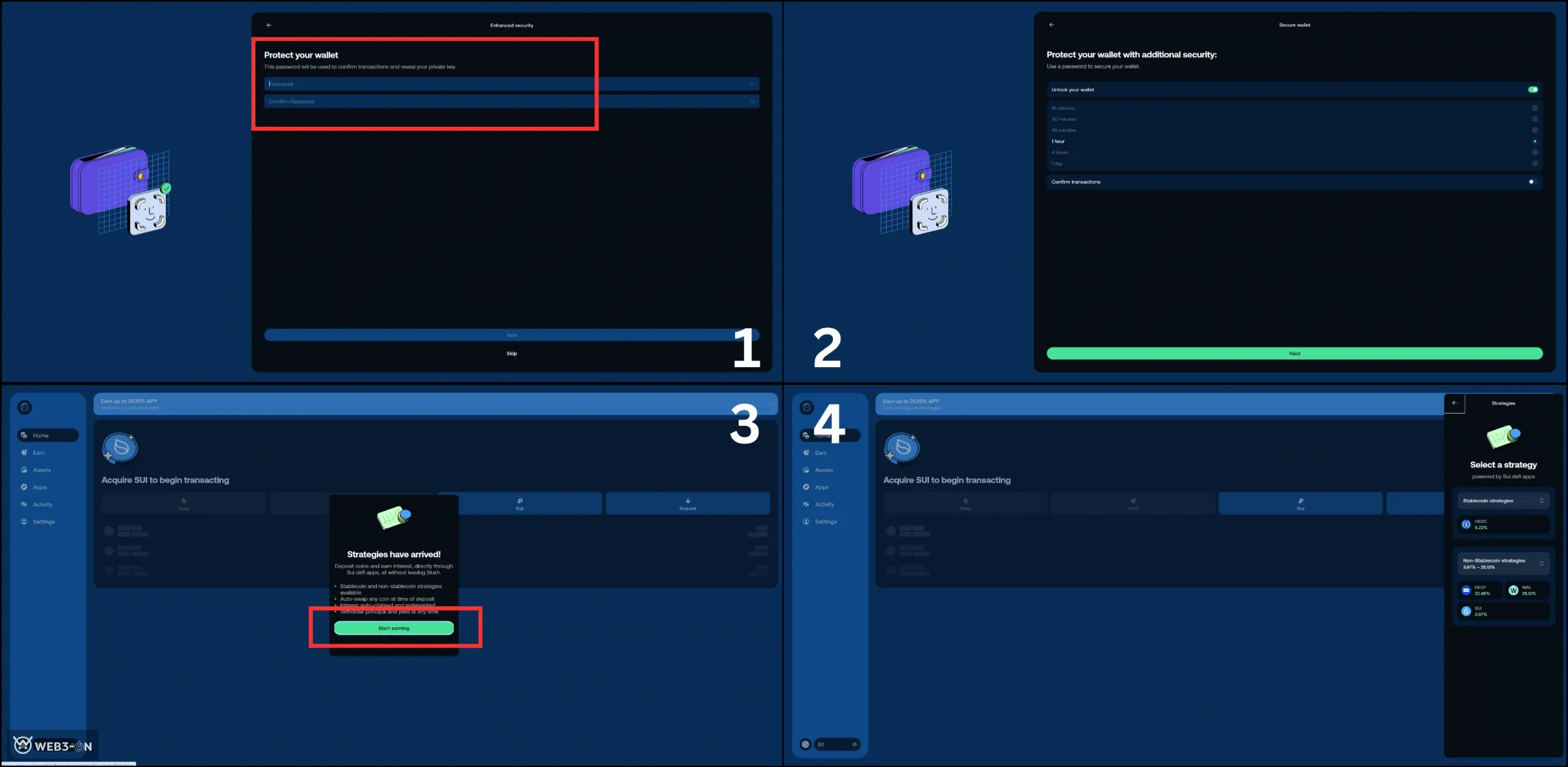The height and width of the screenshot is (767, 1568).
Task: Click back arrow on Enhanced security screen
Action: (x=269, y=25)
